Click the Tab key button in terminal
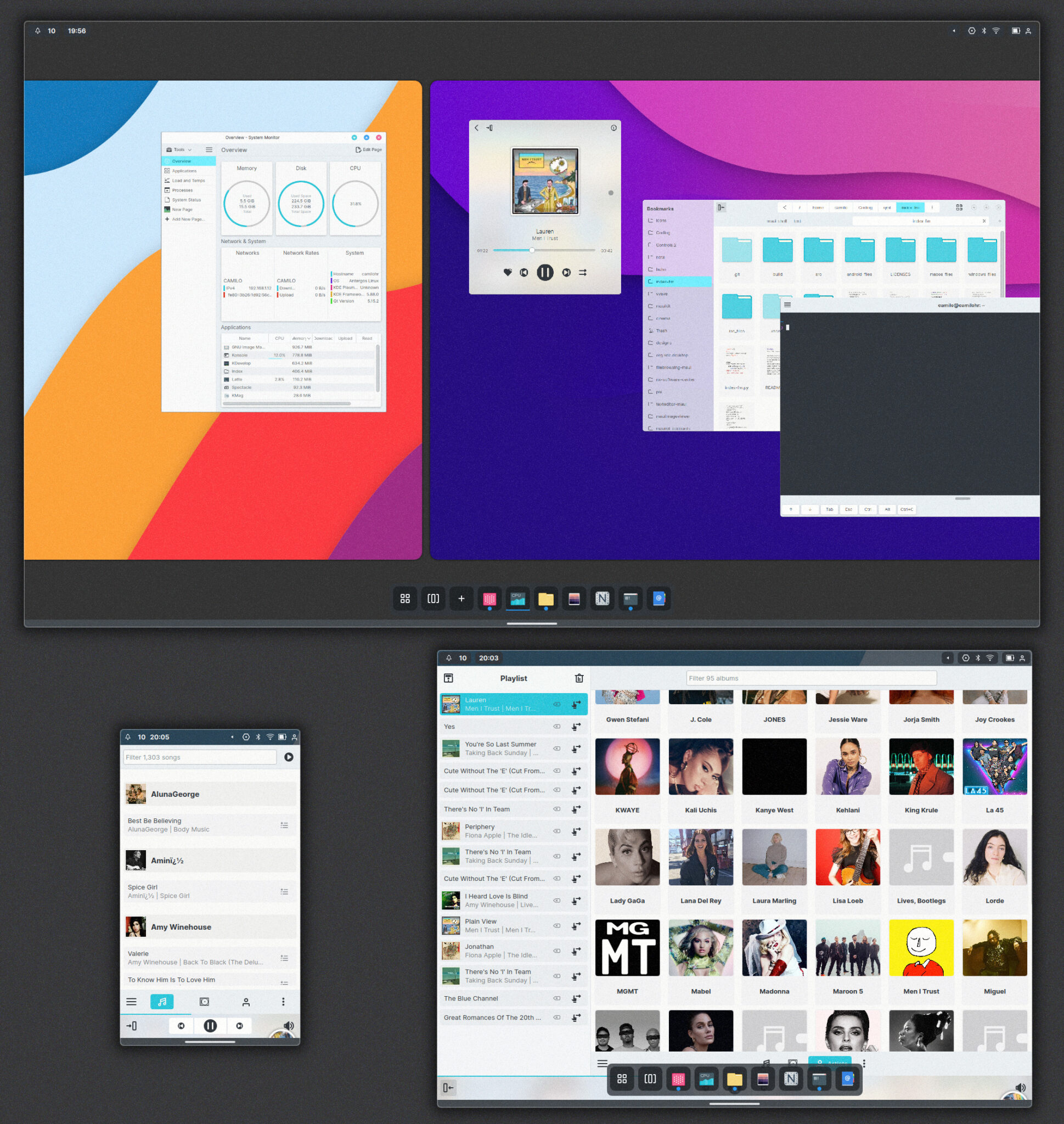The image size is (1064, 1124). [829, 509]
